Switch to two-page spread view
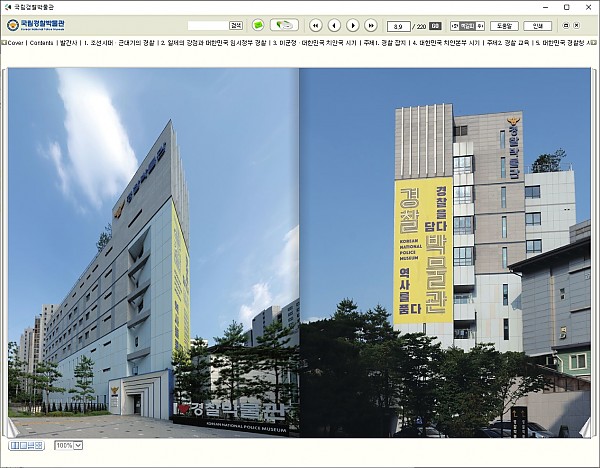 click(x=14, y=445)
